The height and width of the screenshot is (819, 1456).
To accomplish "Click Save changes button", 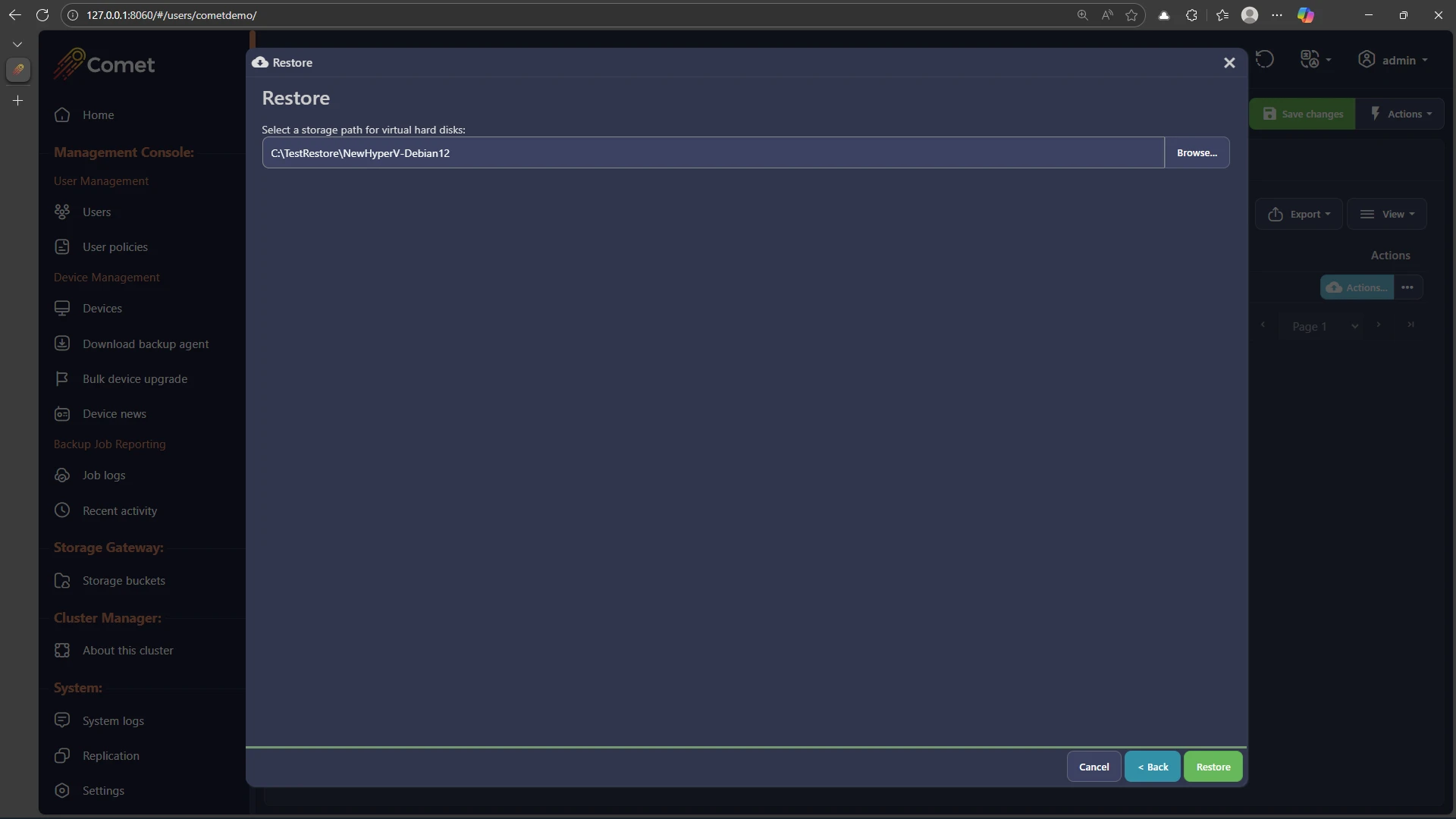I will click(x=1302, y=114).
